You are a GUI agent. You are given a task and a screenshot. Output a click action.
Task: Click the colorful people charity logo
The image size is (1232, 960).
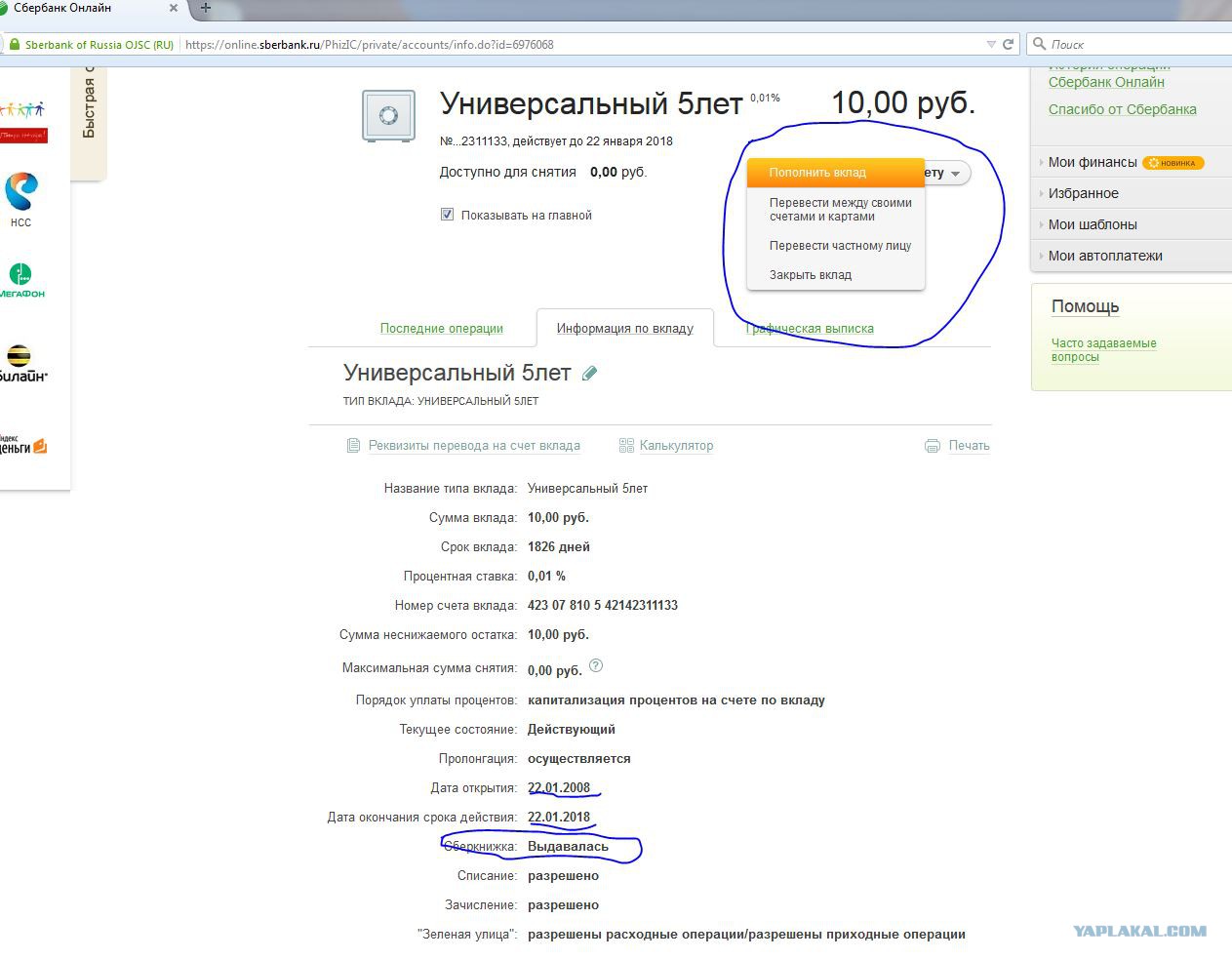pyautogui.click(x=23, y=121)
